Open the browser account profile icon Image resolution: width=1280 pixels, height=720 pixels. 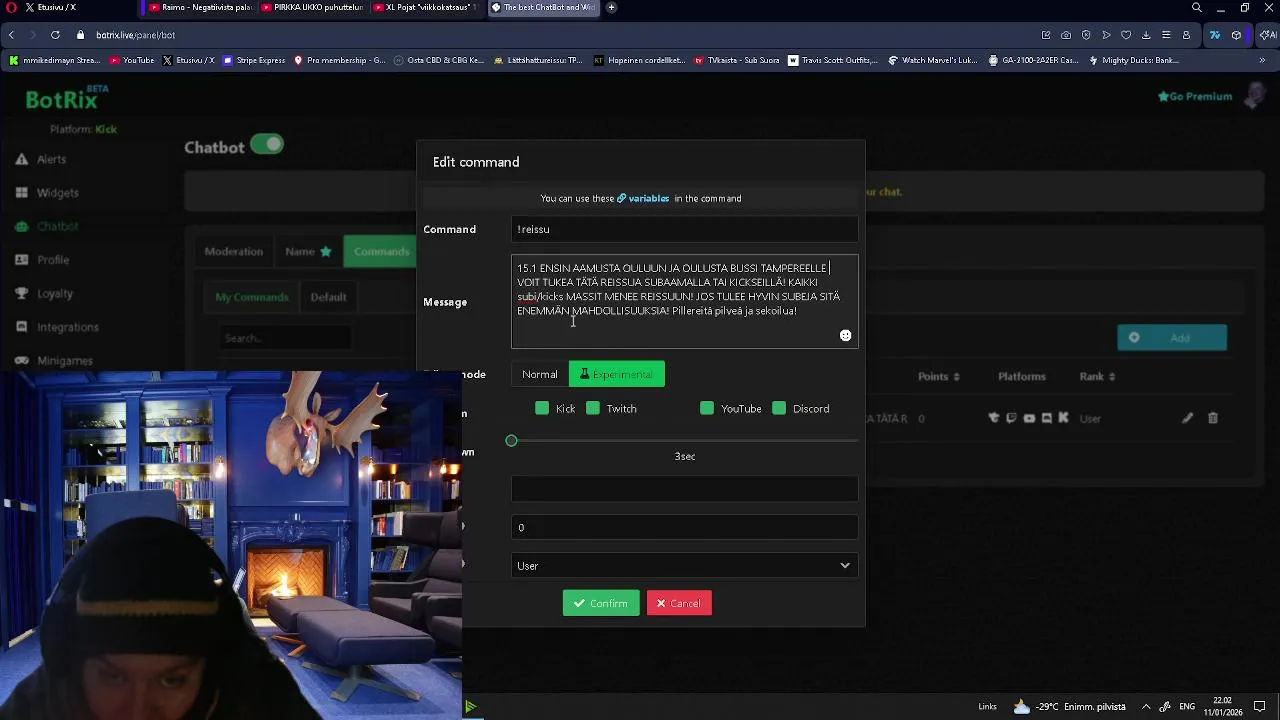pos(1186,35)
